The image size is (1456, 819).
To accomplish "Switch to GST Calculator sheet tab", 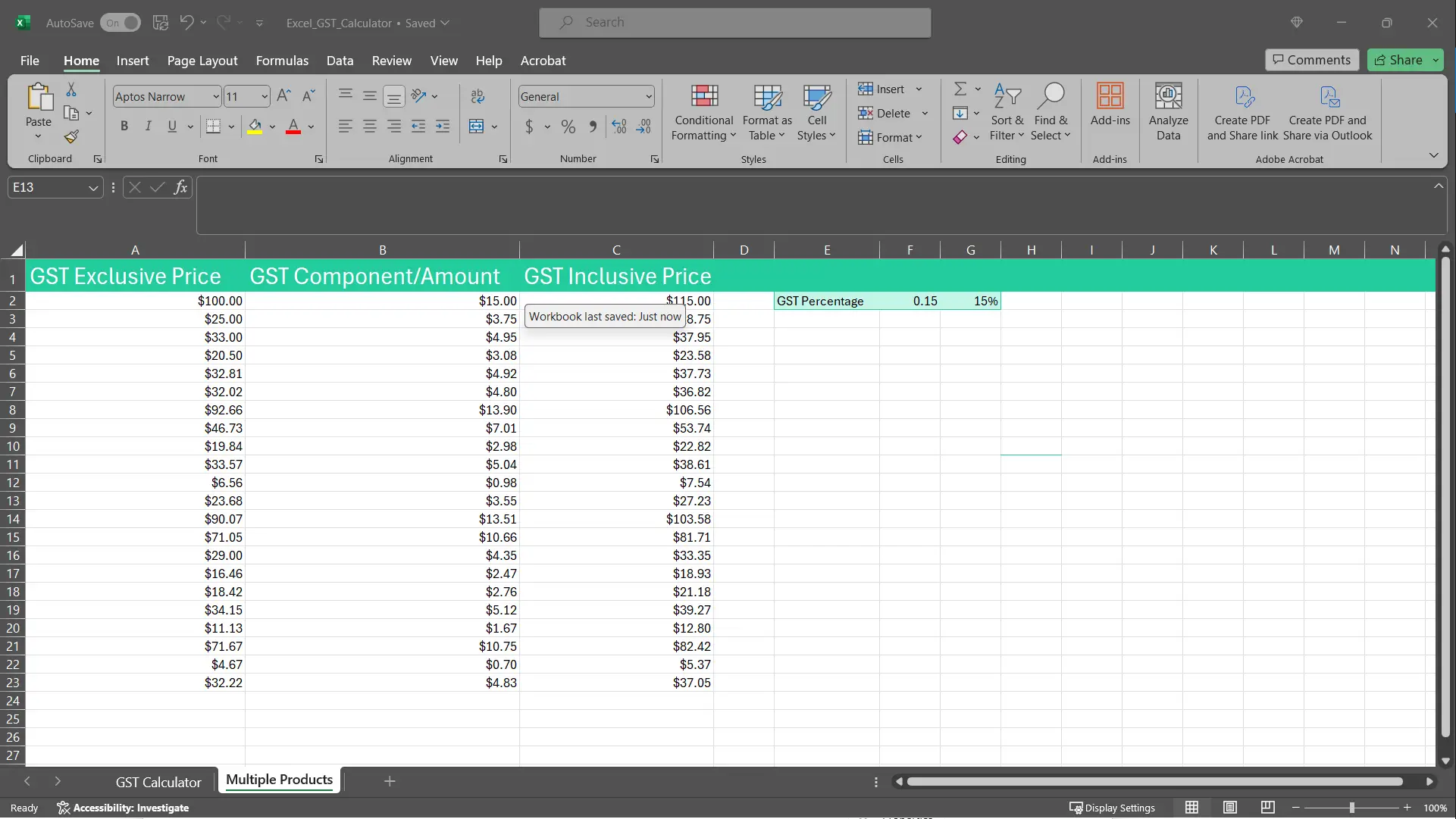I will [158, 782].
